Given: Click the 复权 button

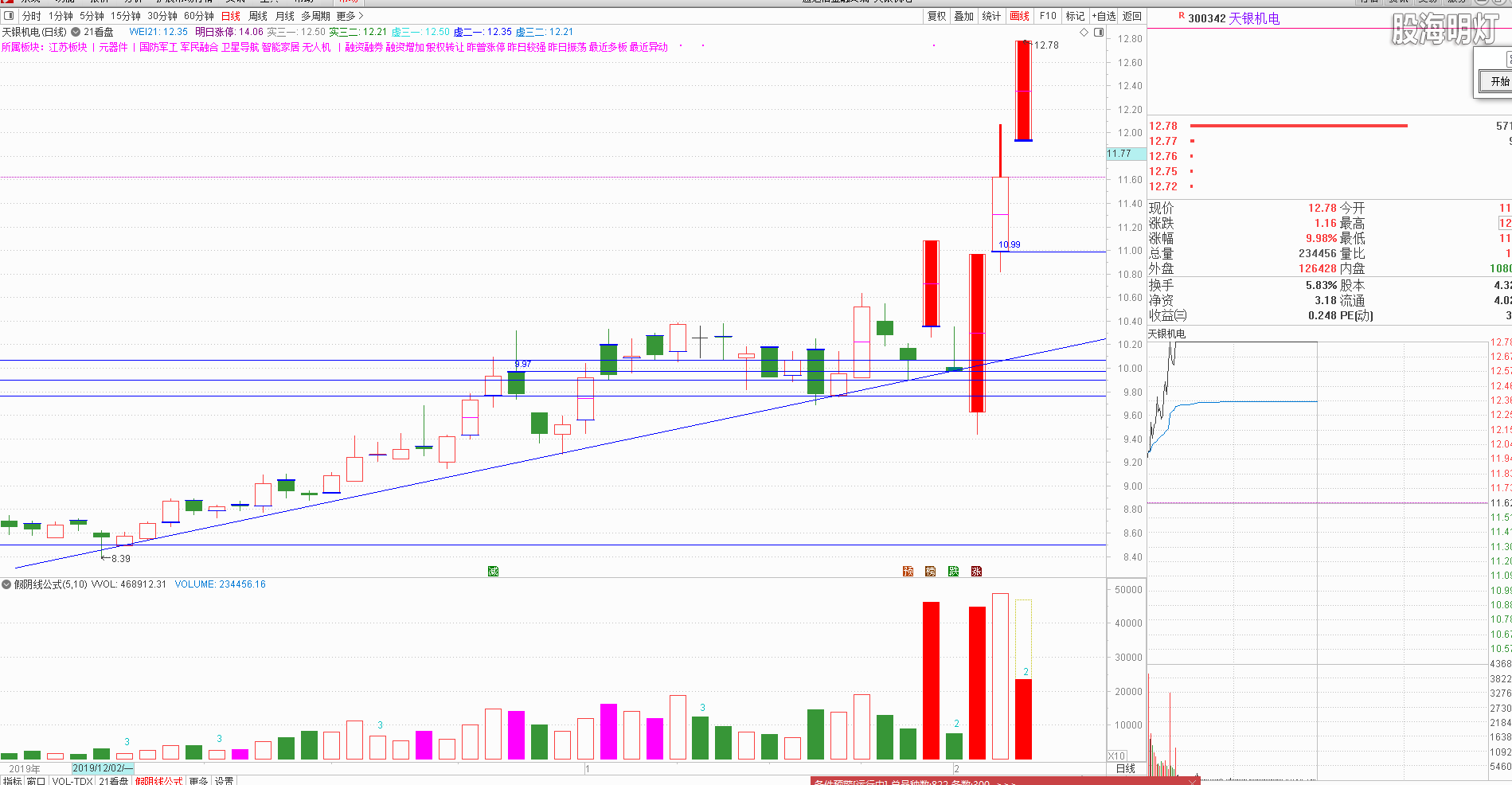Looking at the screenshot, I should (x=936, y=16).
